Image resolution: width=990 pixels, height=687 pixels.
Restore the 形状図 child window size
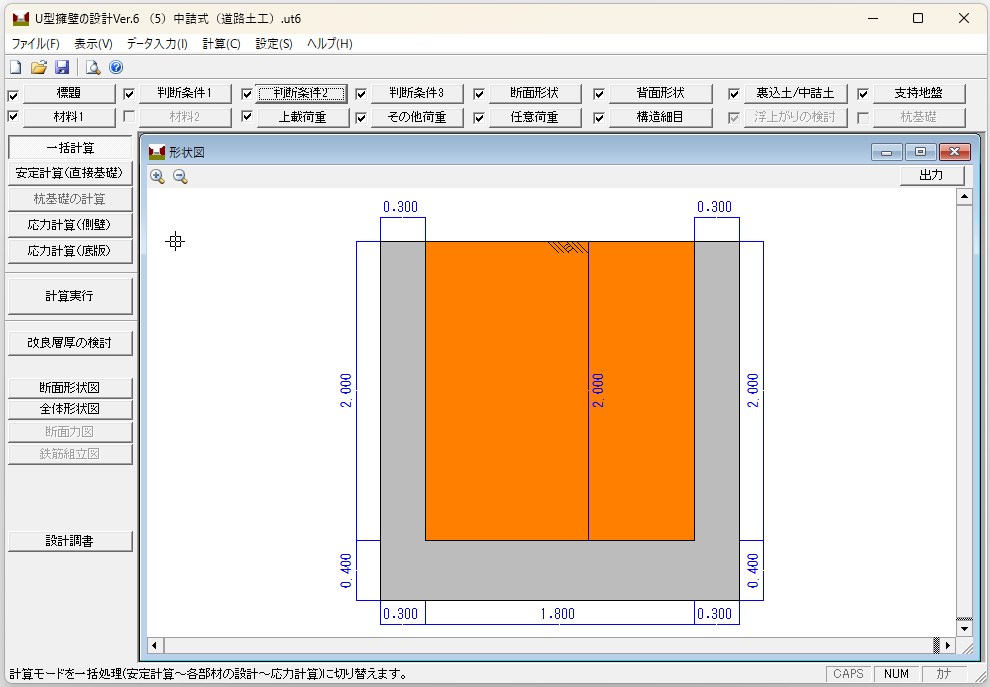pyautogui.click(x=920, y=152)
